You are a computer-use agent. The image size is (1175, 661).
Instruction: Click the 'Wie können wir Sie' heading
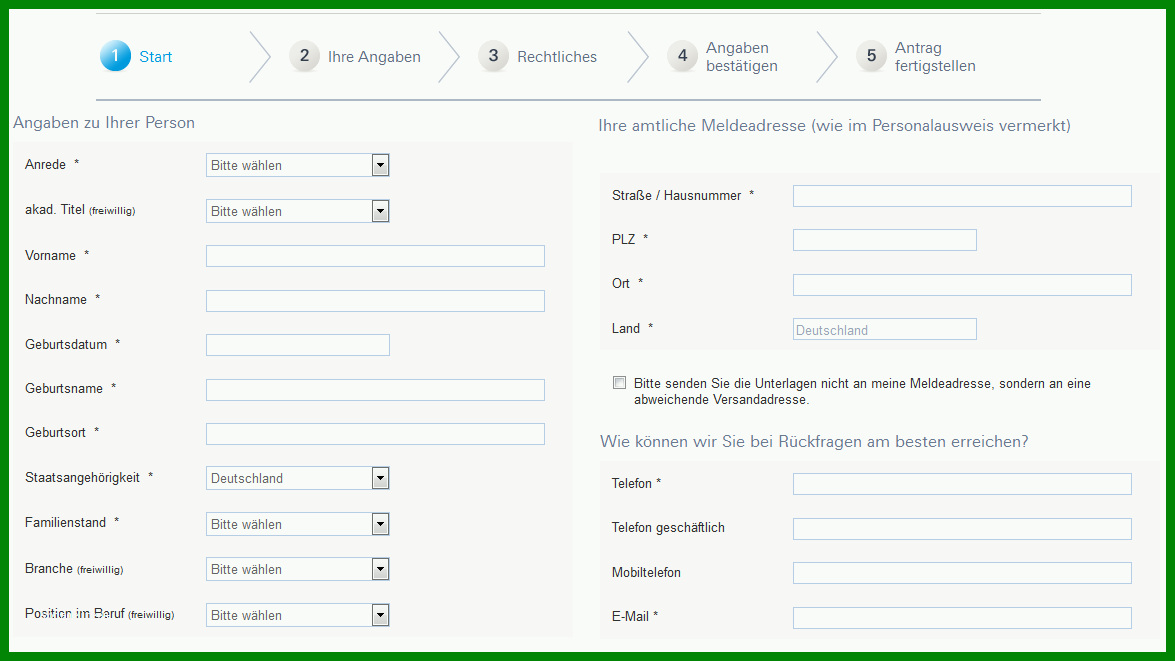[814, 441]
